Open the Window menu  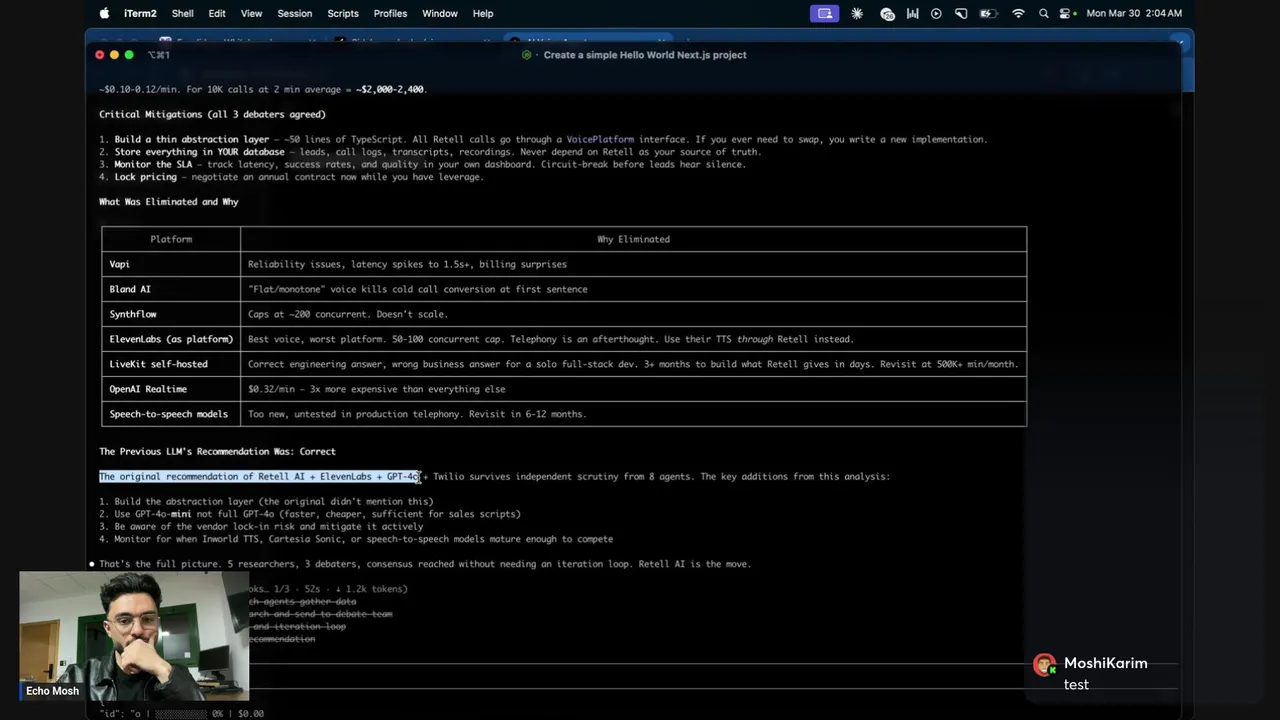[x=439, y=13]
